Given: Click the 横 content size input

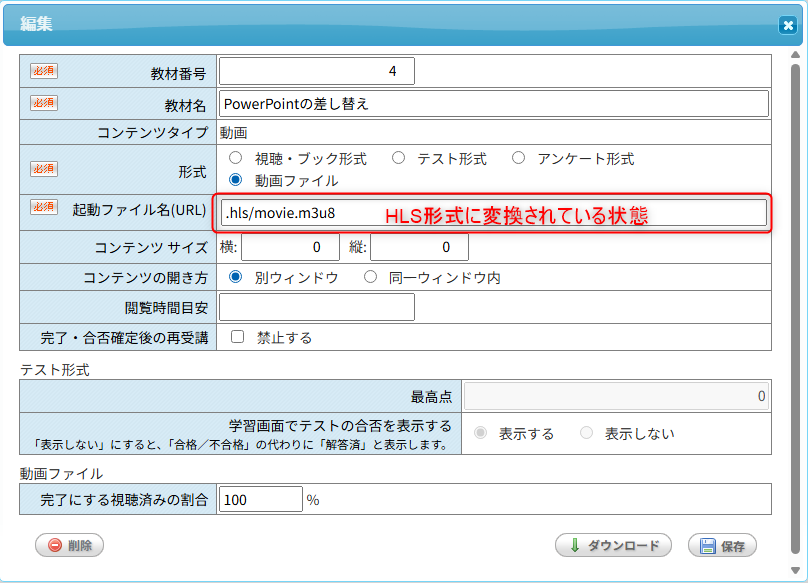Looking at the screenshot, I should coord(290,246).
